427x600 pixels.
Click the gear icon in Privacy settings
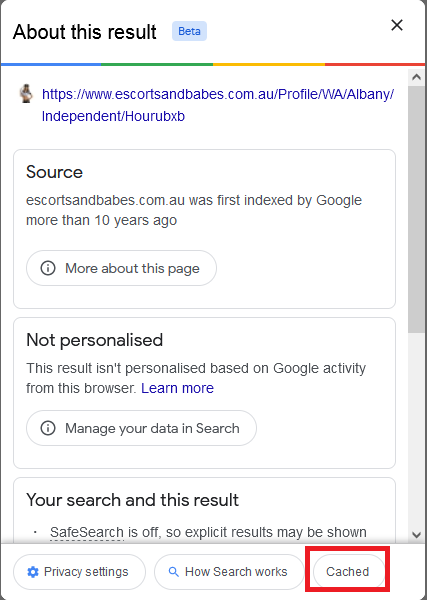[x=33, y=572]
